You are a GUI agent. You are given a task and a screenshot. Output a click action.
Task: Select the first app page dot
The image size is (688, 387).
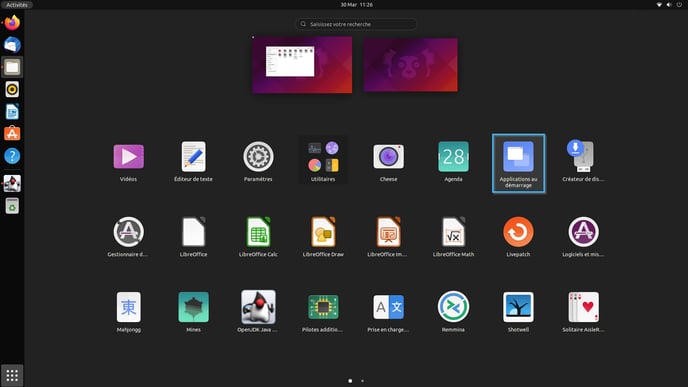[350, 381]
